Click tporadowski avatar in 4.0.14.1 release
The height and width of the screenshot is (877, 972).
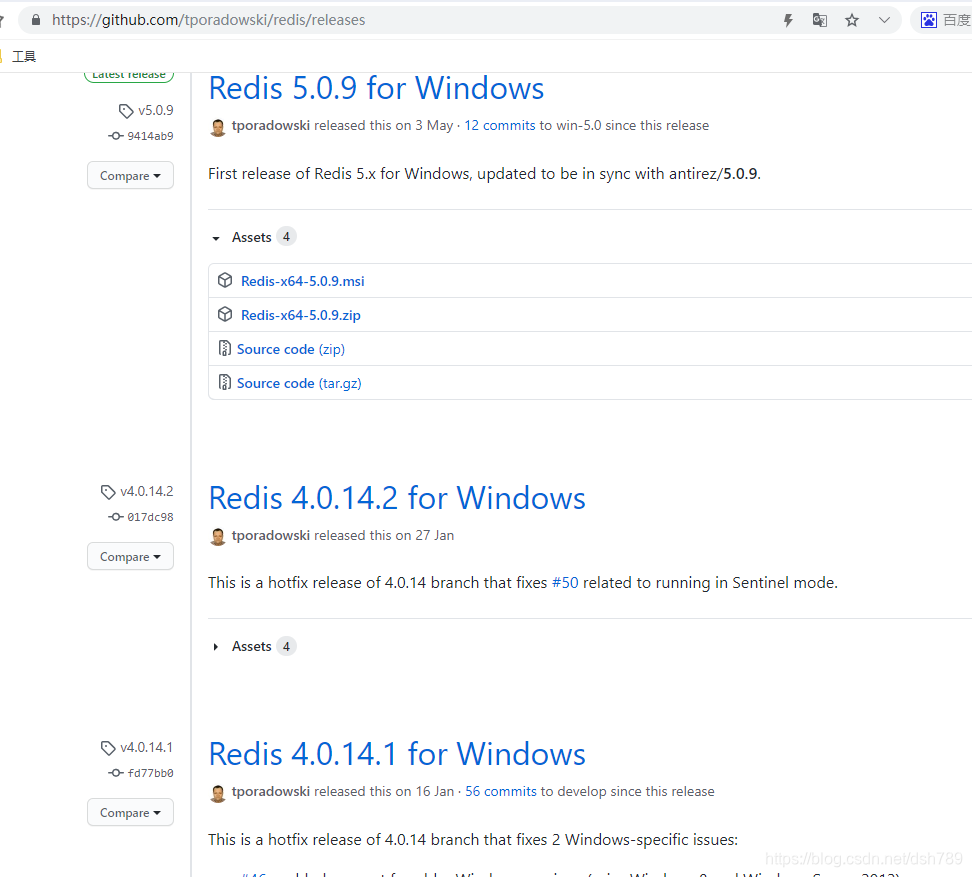tap(218, 793)
